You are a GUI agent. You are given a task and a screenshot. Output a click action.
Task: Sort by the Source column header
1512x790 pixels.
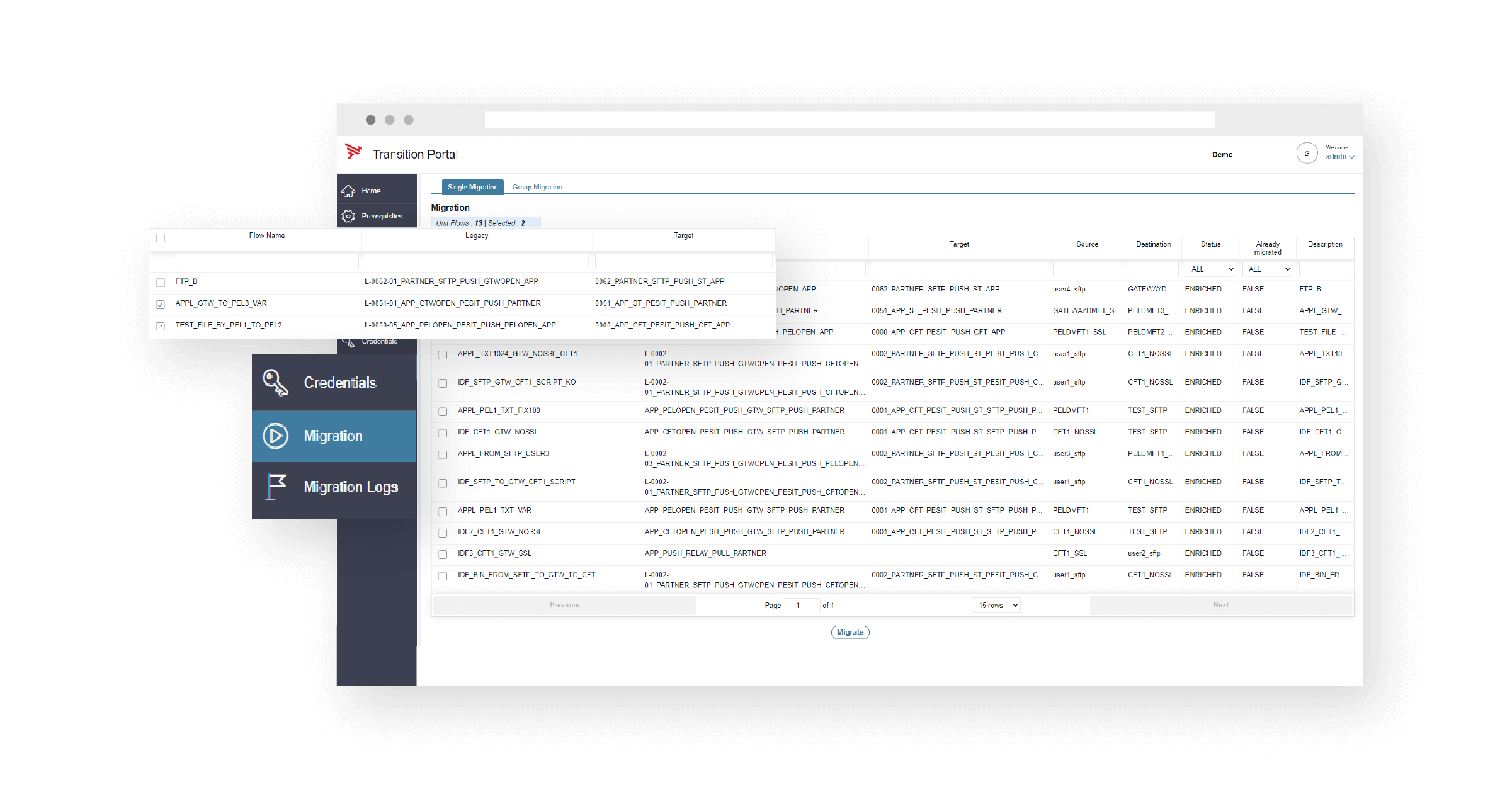tap(1087, 244)
